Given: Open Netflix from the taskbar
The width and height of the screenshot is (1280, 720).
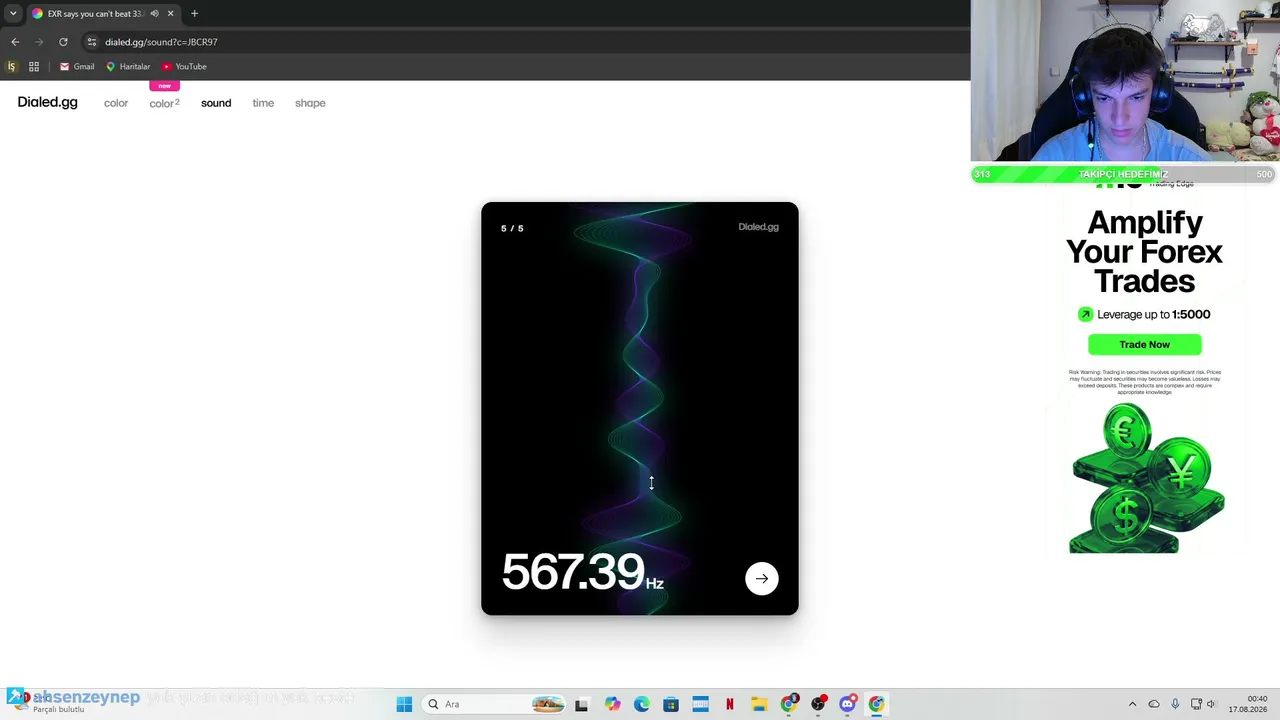Looking at the screenshot, I should pyautogui.click(x=729, y=704).
